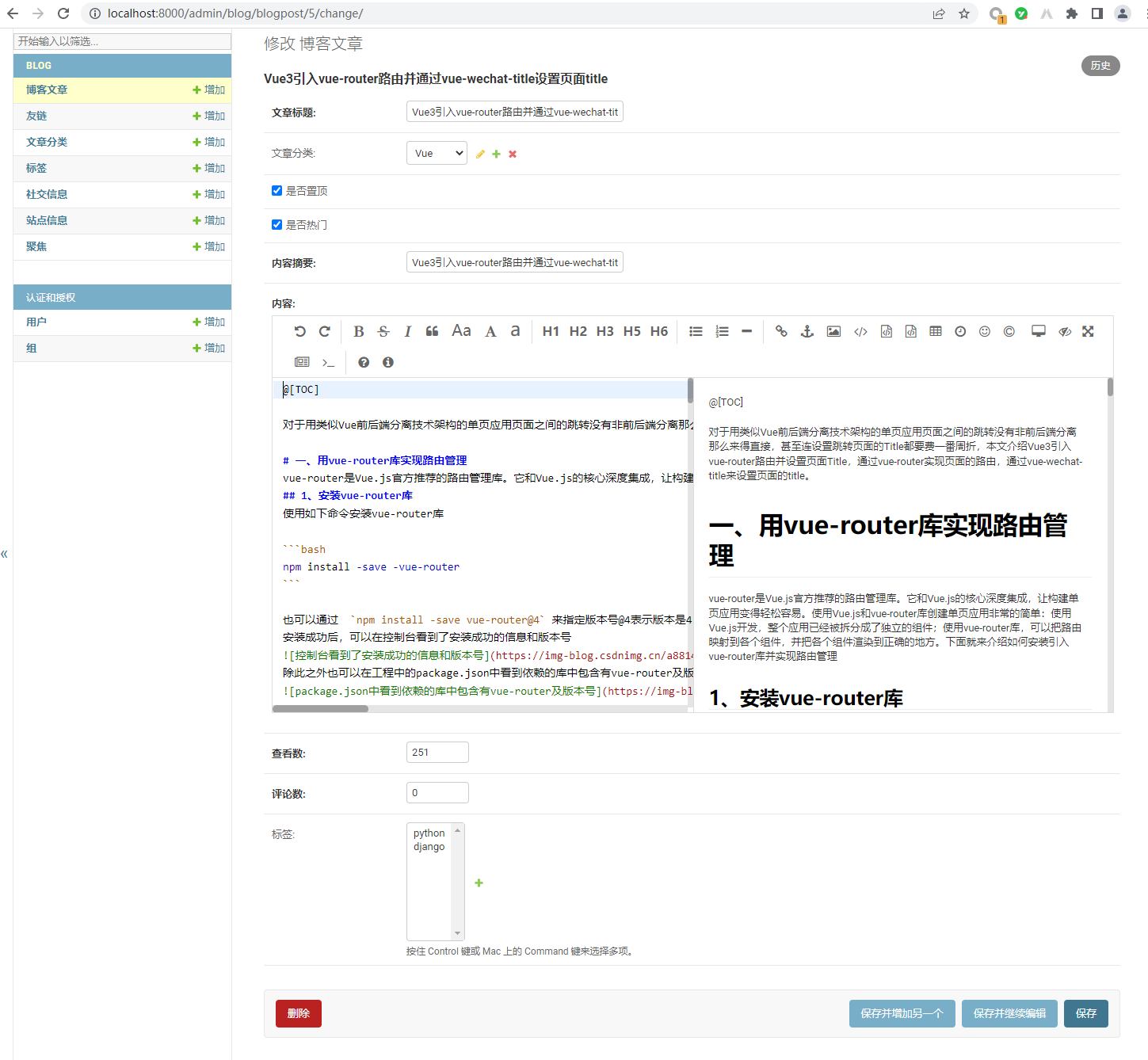The height and width of the screenshot is (1060, 1148).
Task: Select the italic formatting icon
Action: coord(407,331)
